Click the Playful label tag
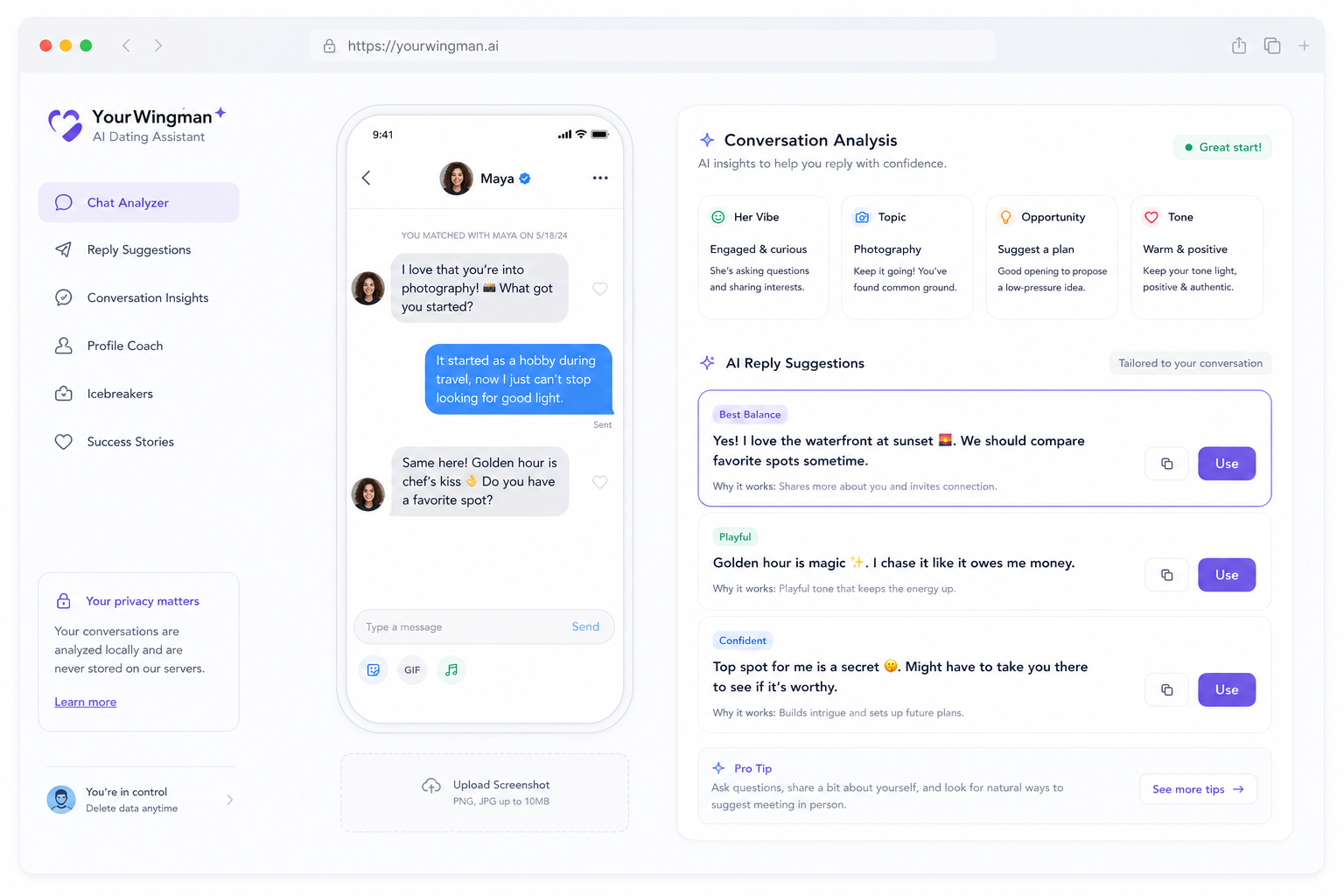This screenshot has height=896, width=1344. (735, 537)
